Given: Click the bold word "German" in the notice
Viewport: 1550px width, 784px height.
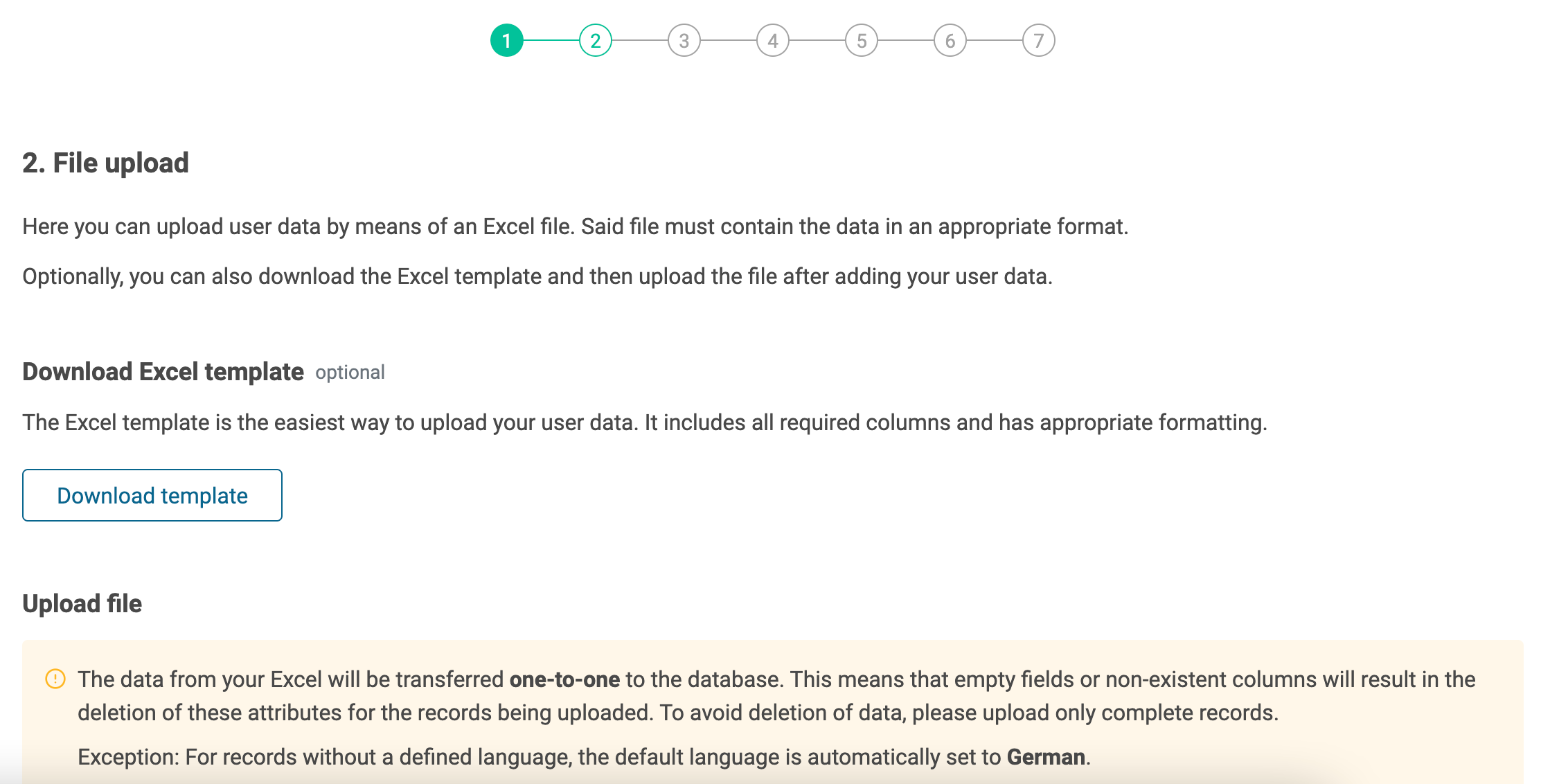Looking at the screenshot, I should click(x=1046, y=757).
